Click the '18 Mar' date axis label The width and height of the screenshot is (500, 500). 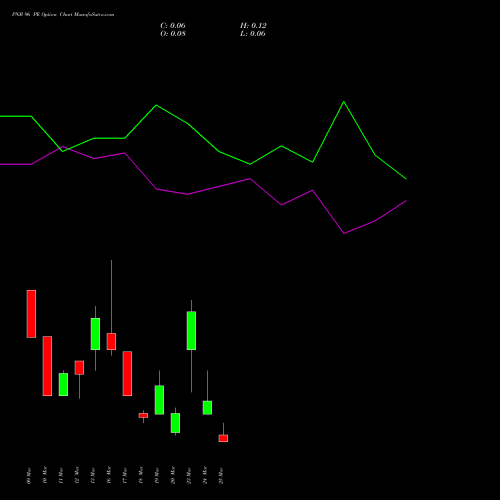point(141,475)
